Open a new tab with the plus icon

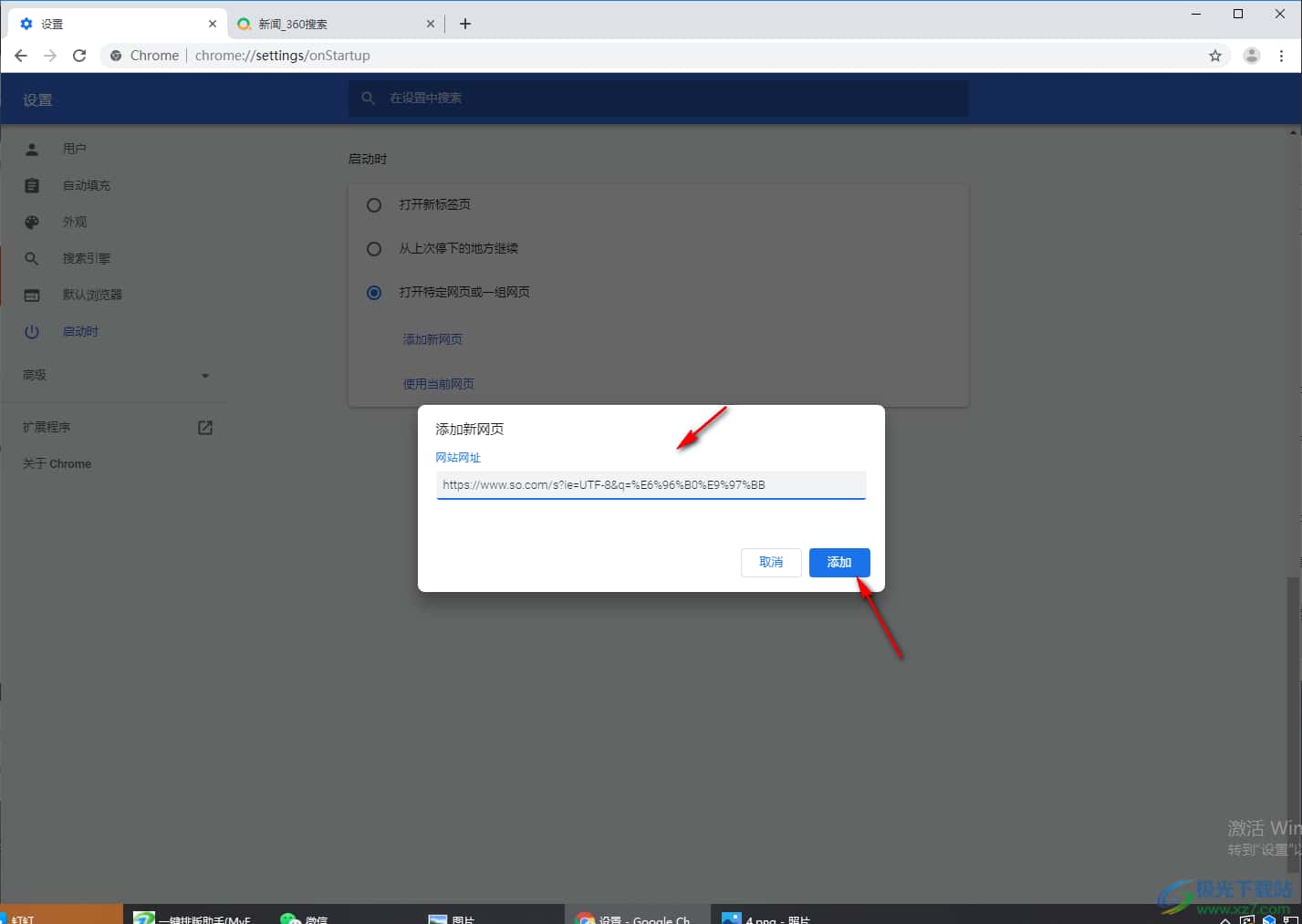click(x=465, y=24)
